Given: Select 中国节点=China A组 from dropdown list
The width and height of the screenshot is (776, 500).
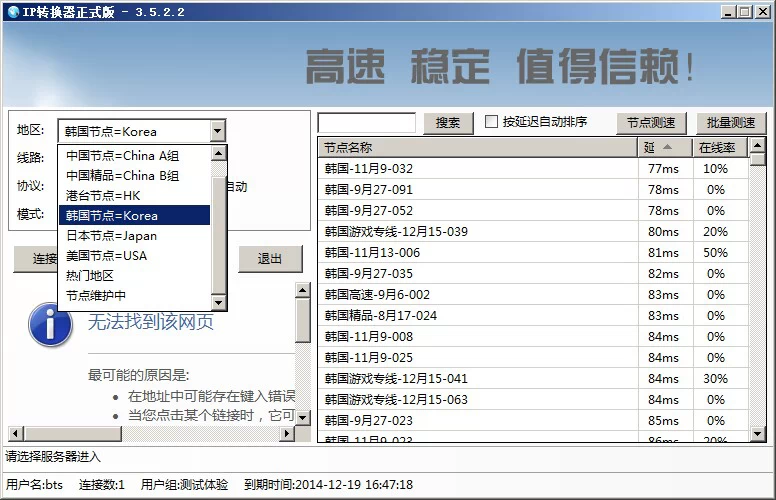Looking at the screenshot, I should (x=122, y=155).
